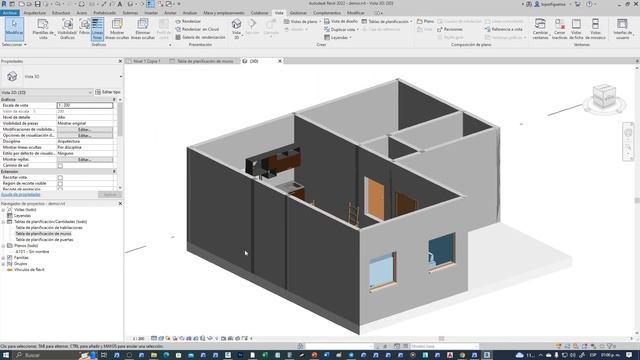
Task: Click the Windows Start button
Action: 6,355
